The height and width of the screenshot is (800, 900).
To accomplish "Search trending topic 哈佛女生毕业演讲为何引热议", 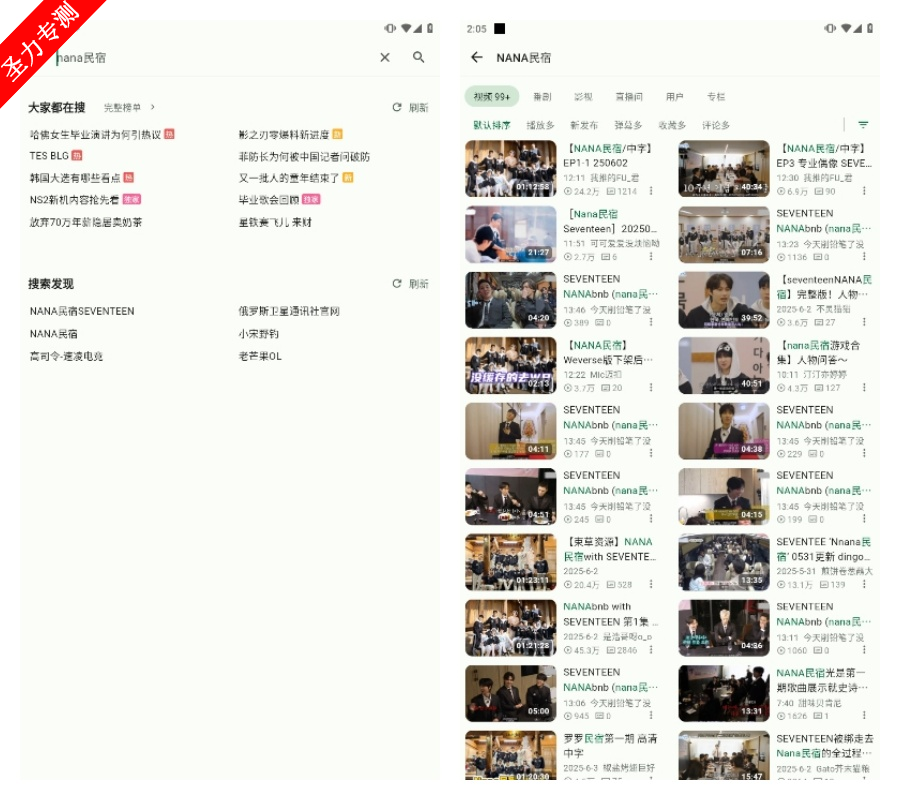I will [95, 134].
